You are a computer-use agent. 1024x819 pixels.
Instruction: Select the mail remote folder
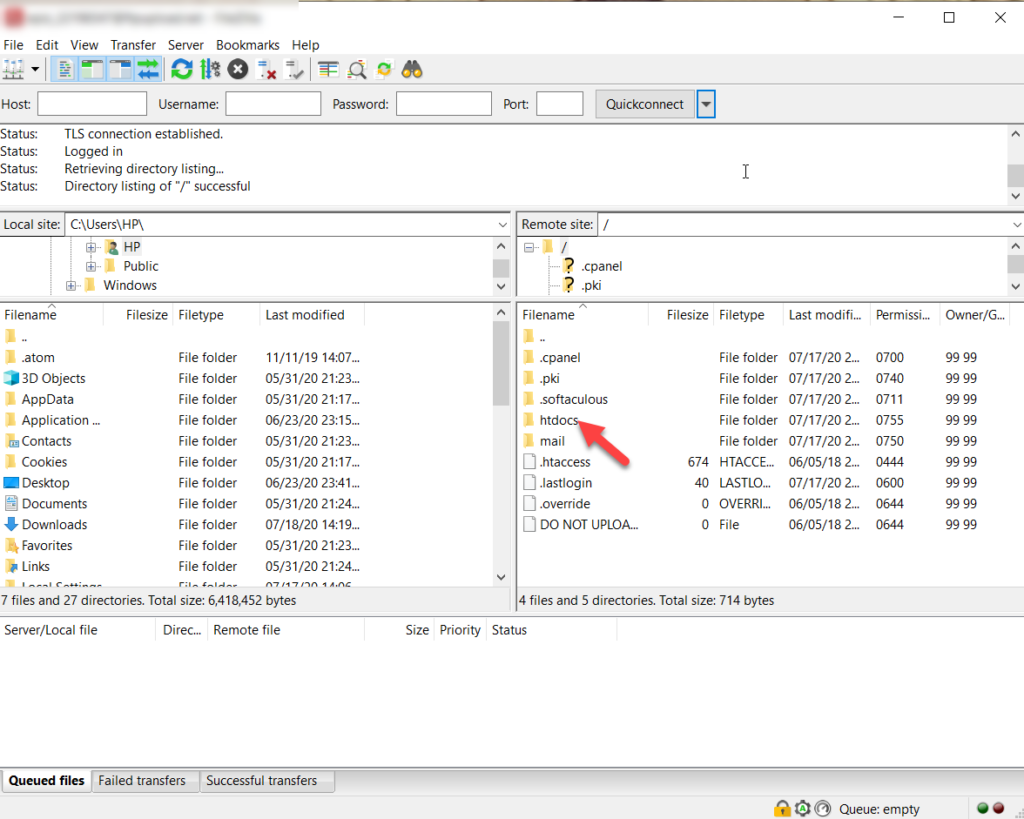pos(552,441)
